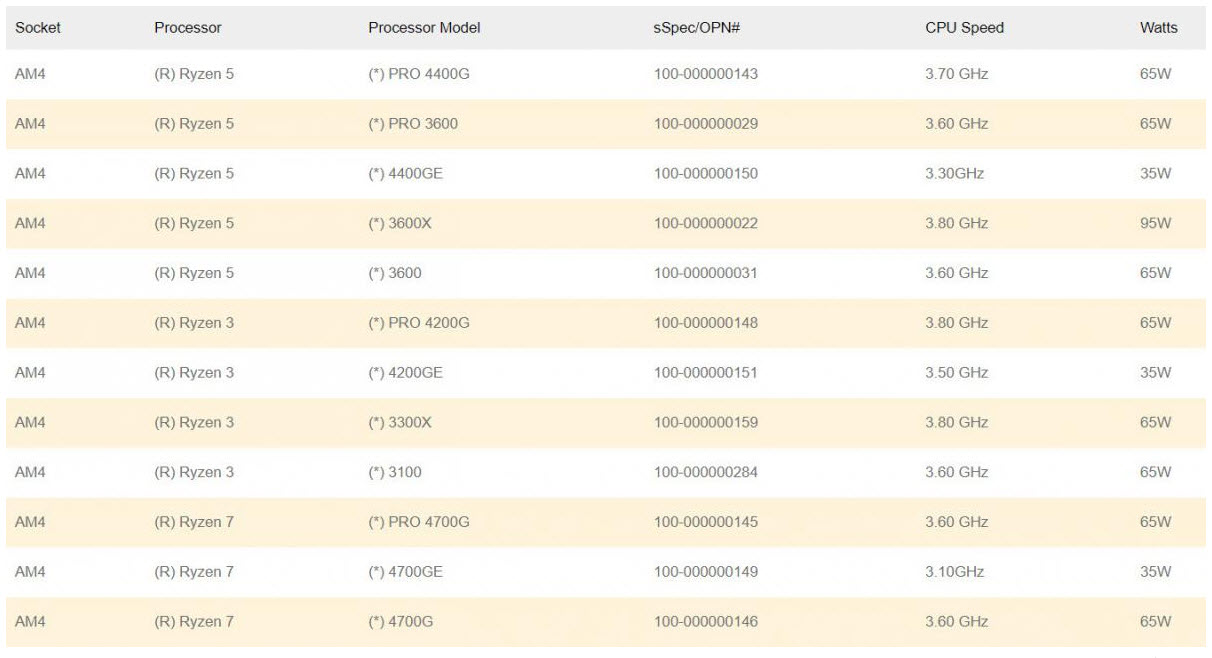Image resolution: width=1212 pixels, height=658 pixels.
Task: Select the (*) 4700G model cell
Action: click(400, 621)
